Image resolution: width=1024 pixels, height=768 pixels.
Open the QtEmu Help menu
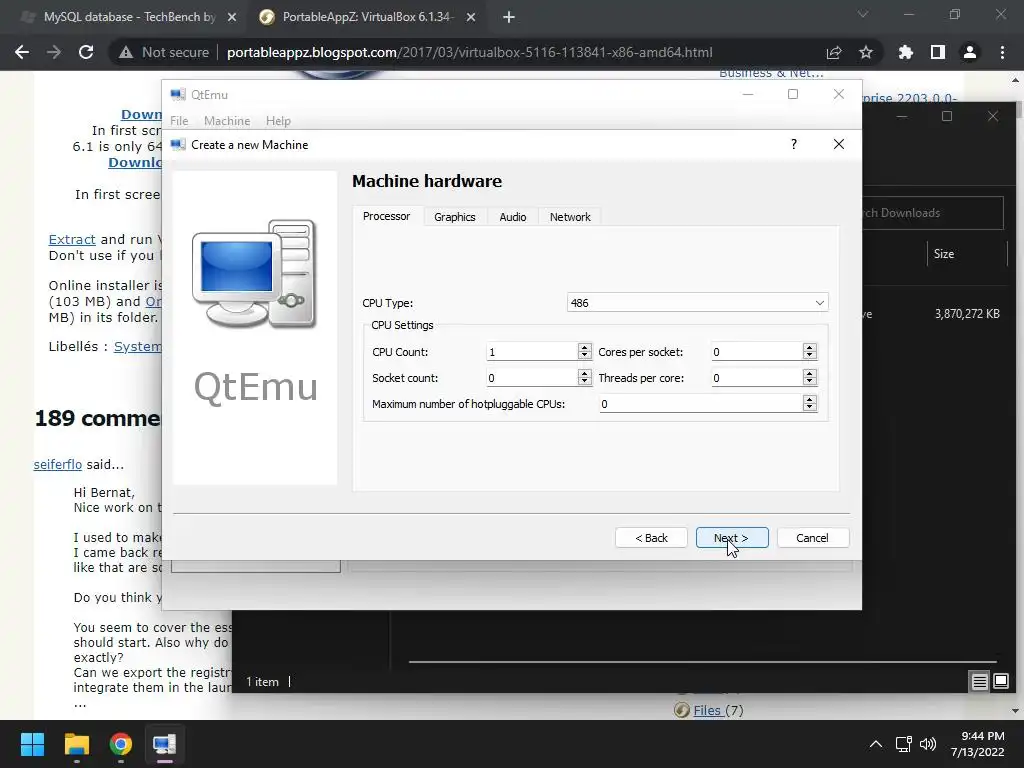click(x=278, y=121)
